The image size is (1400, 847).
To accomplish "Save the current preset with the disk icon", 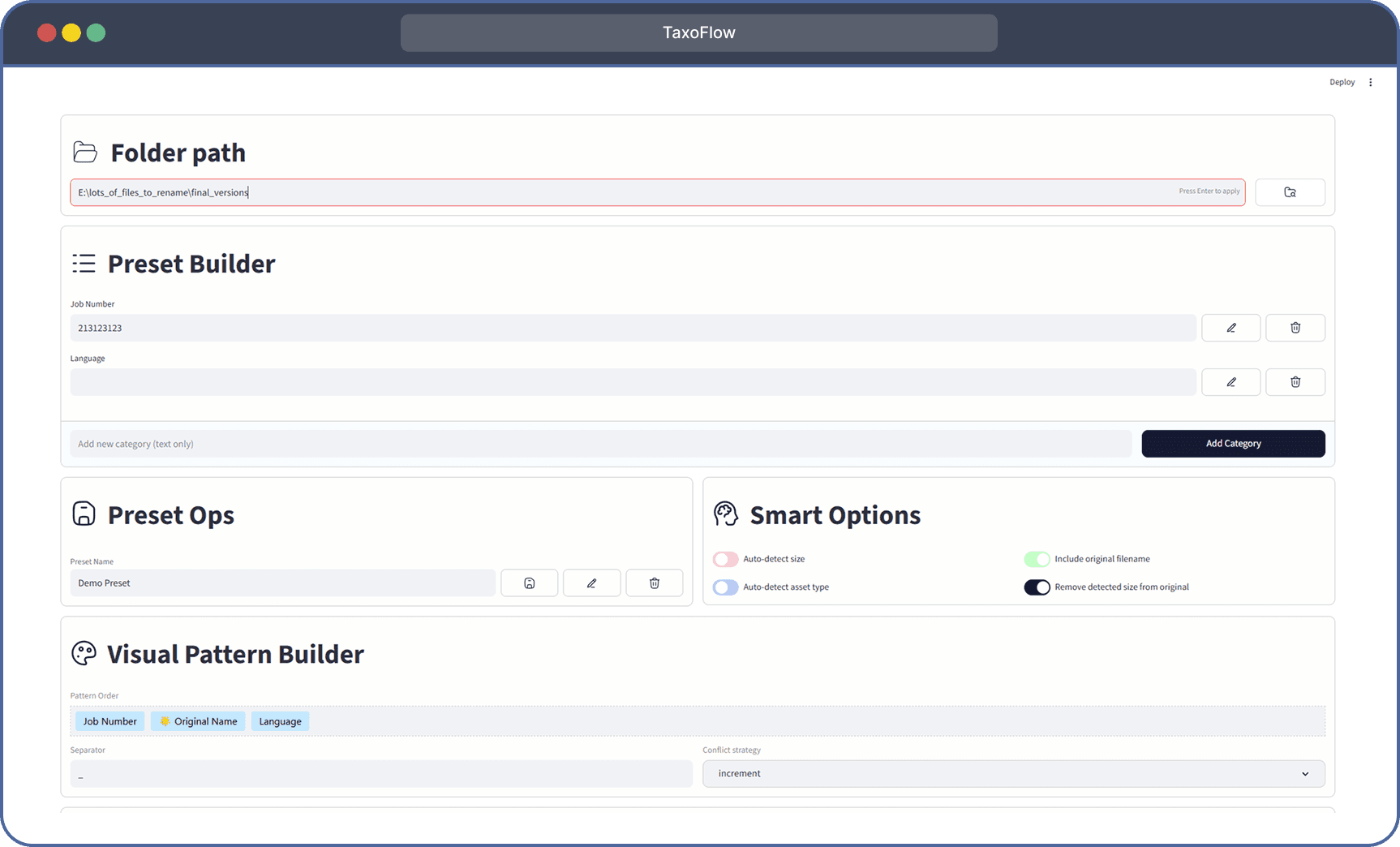I will coord(529,583).
